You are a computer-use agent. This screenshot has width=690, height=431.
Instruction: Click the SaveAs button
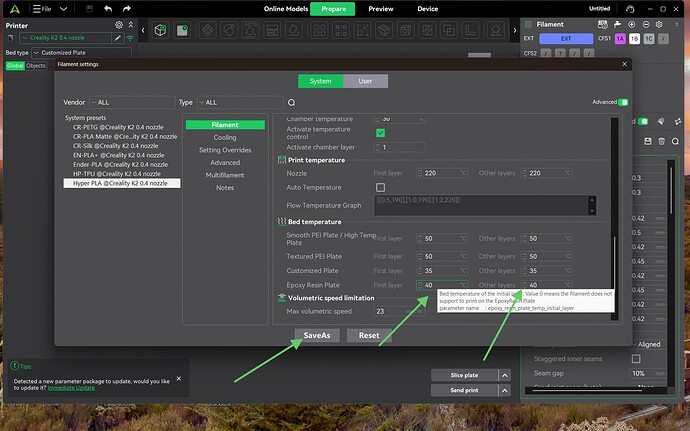pyautogui.click(x=317, y=335)
